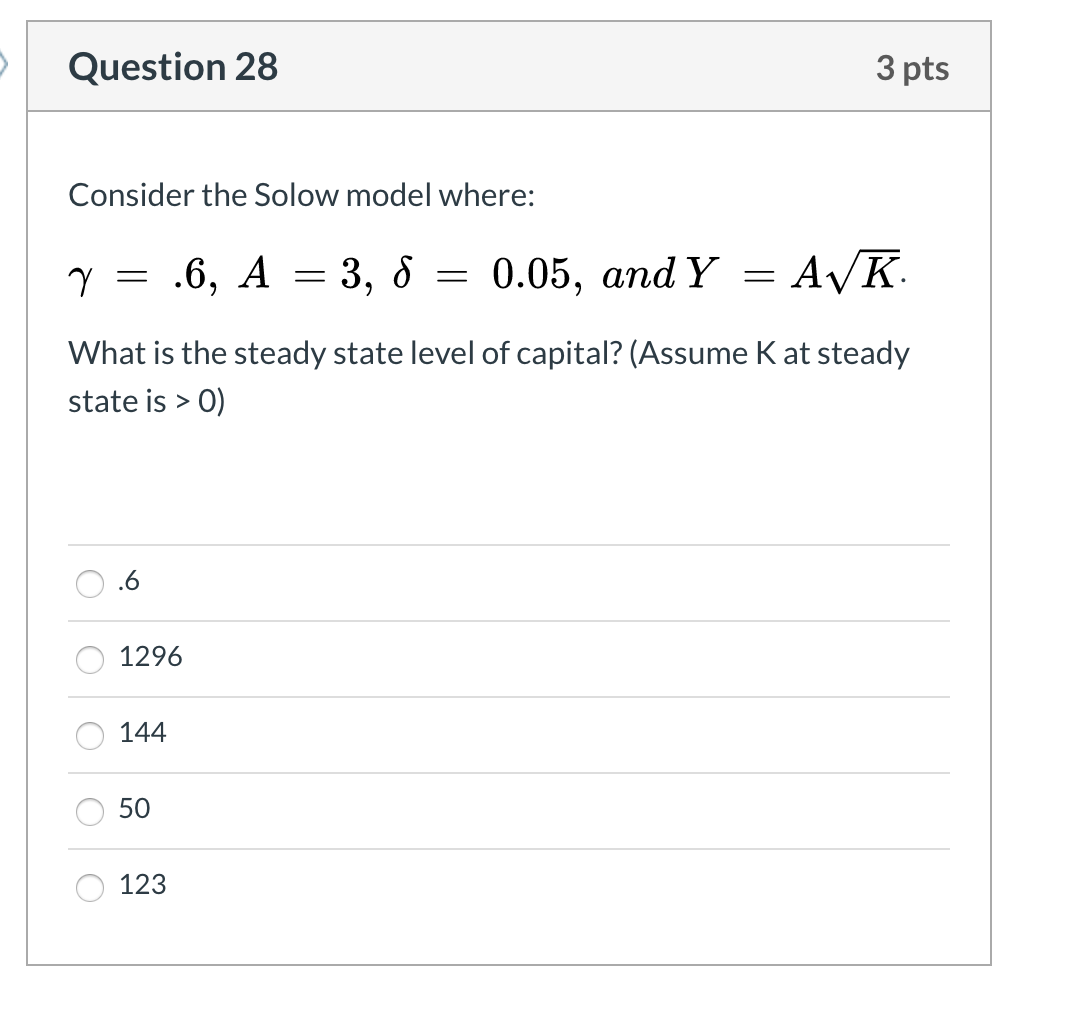Click the answer label 123

coord(142,885)
